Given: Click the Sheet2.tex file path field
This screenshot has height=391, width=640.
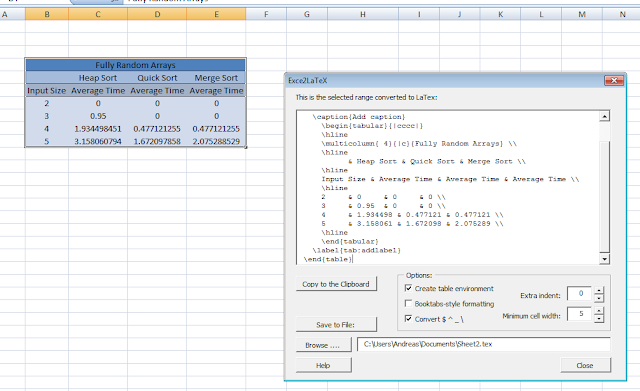Looking at the screenshot, I should (x=484, y=344).
